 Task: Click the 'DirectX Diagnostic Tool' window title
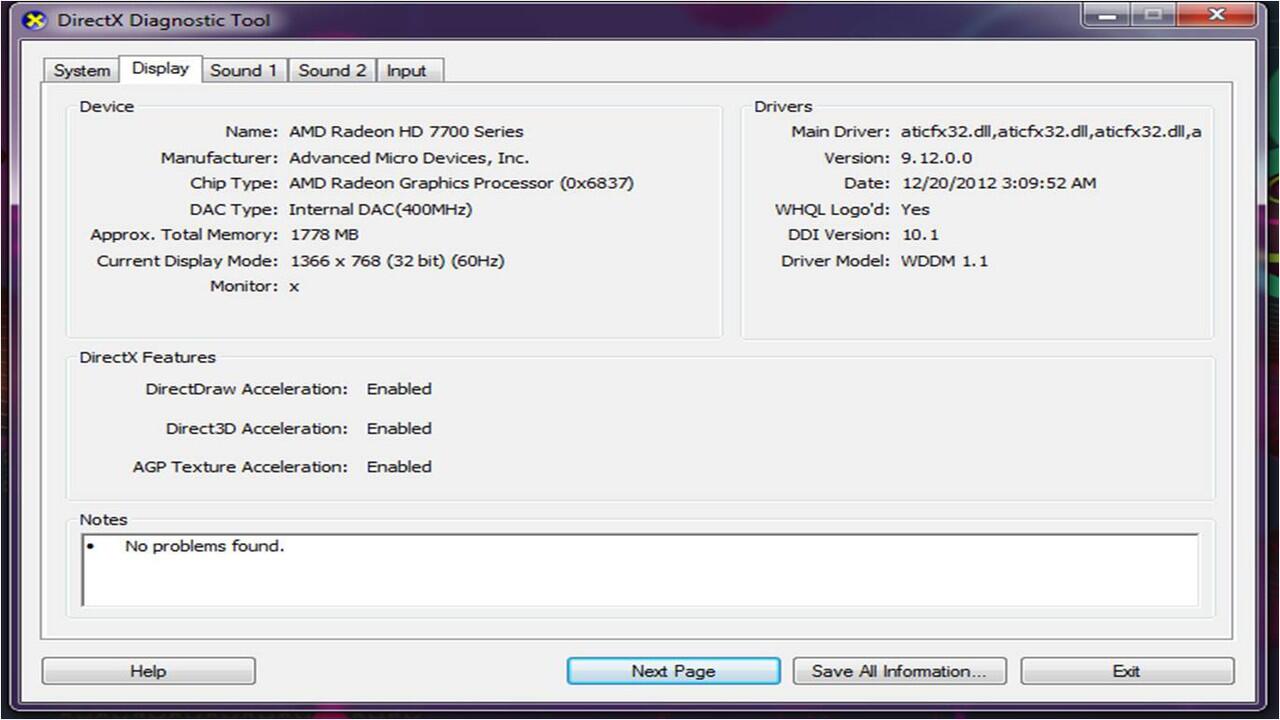pos(164,20)
